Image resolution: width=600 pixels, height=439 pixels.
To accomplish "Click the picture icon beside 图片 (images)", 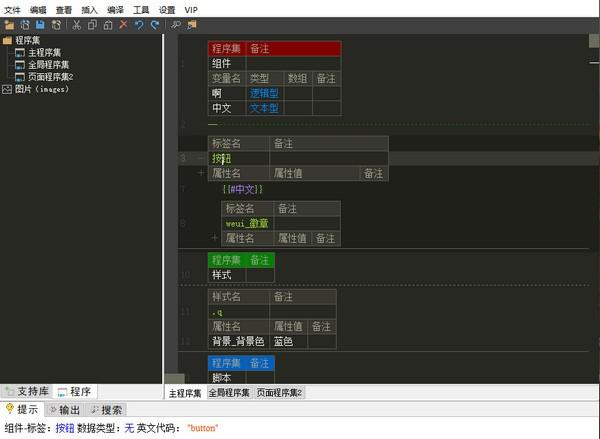I will (x=7, y=89).
